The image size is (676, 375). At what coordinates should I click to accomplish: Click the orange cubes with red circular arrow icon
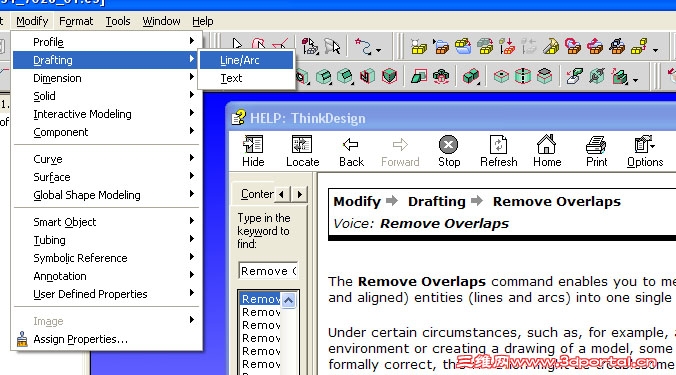pos(573,46)
